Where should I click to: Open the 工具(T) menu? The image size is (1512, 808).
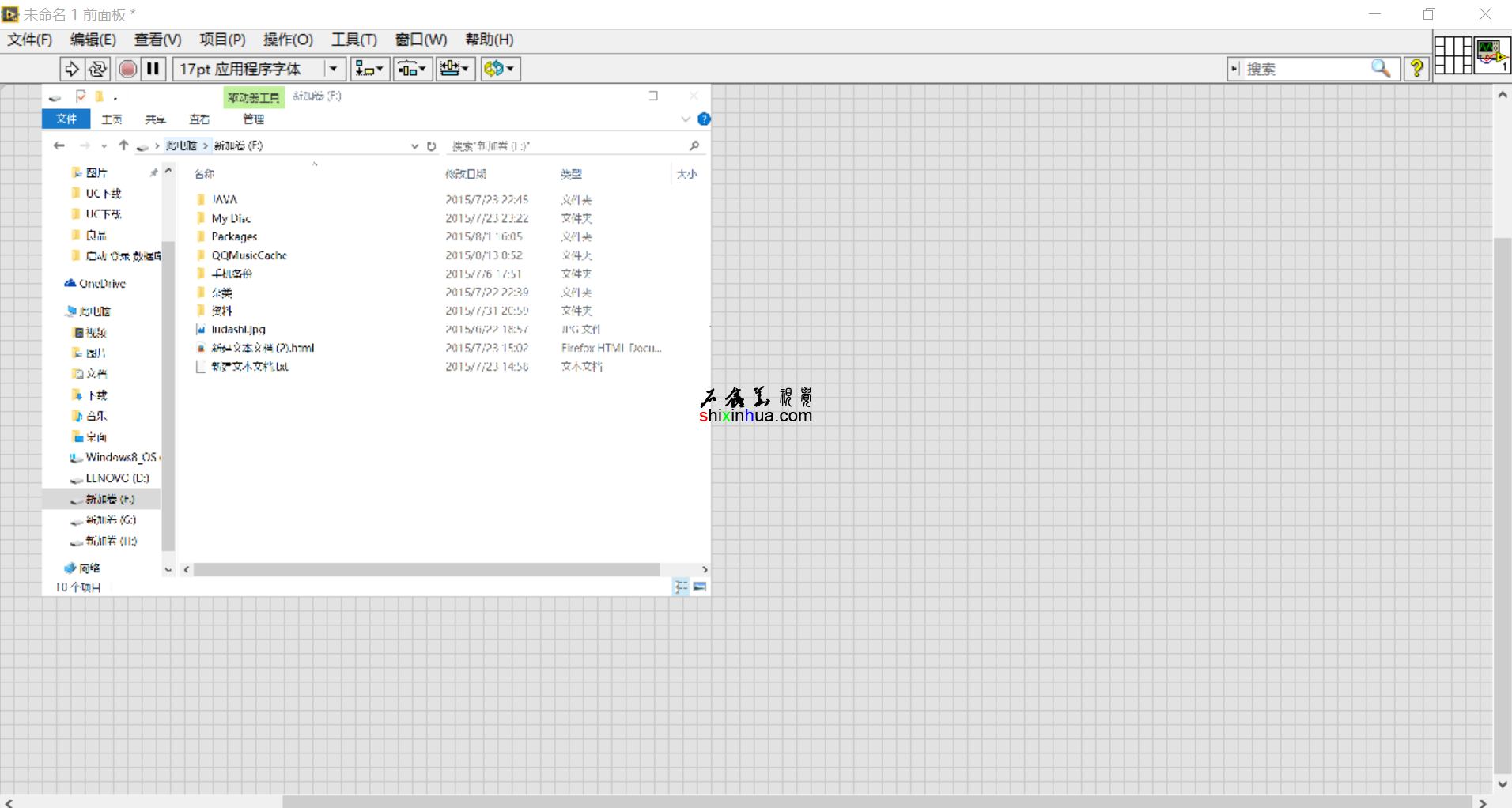tap(353, 40)
